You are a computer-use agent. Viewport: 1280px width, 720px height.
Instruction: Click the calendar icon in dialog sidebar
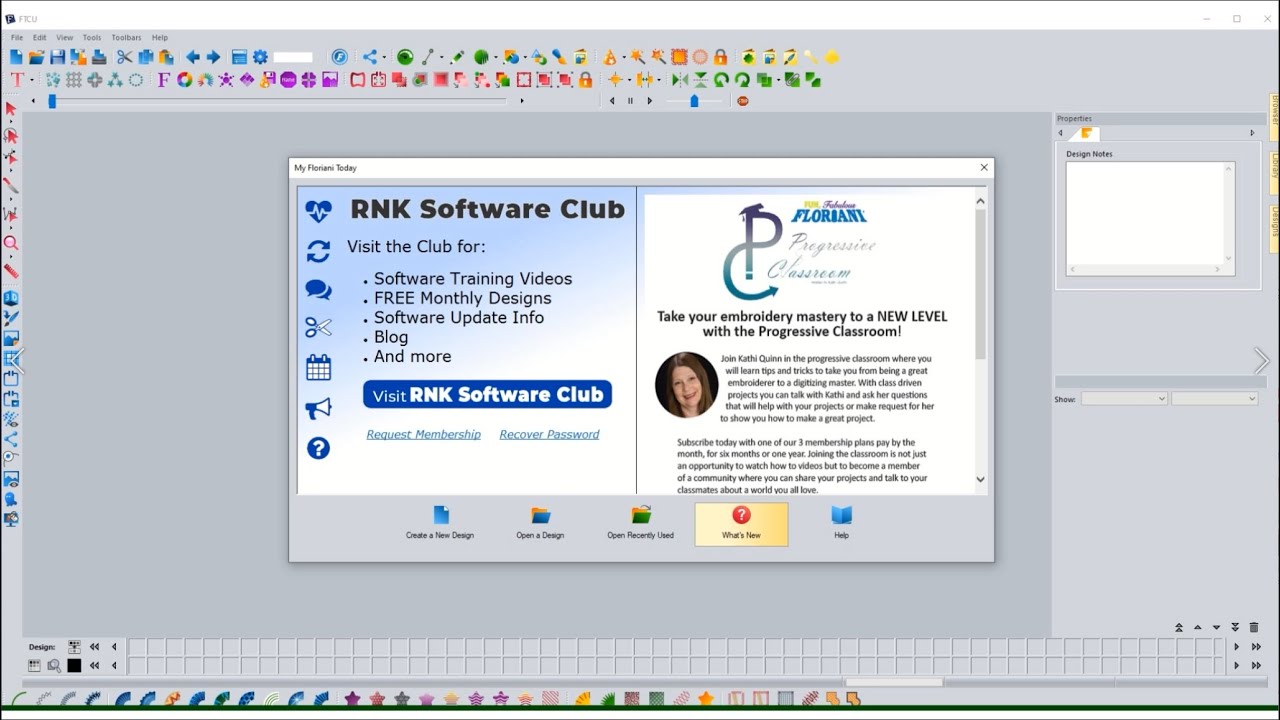click(x=318, y=367)
